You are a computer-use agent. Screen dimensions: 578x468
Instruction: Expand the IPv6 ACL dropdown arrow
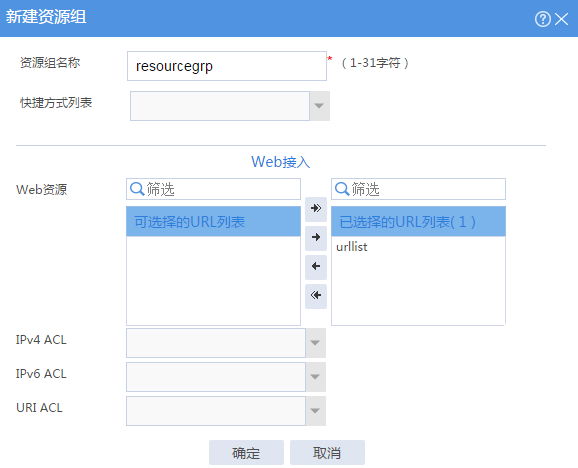(315, 377)
